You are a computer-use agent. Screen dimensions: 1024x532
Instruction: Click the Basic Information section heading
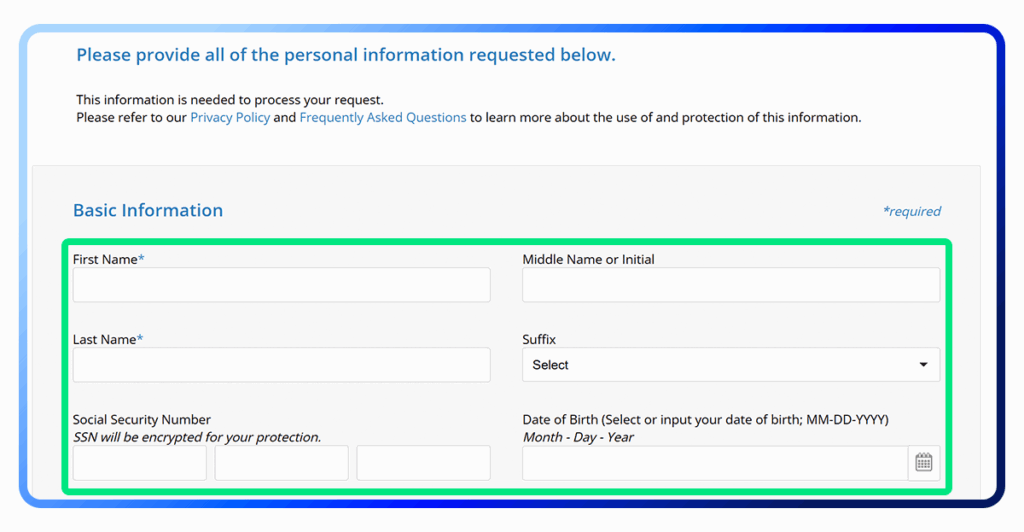pyautogui.click(x=148, y=210)
